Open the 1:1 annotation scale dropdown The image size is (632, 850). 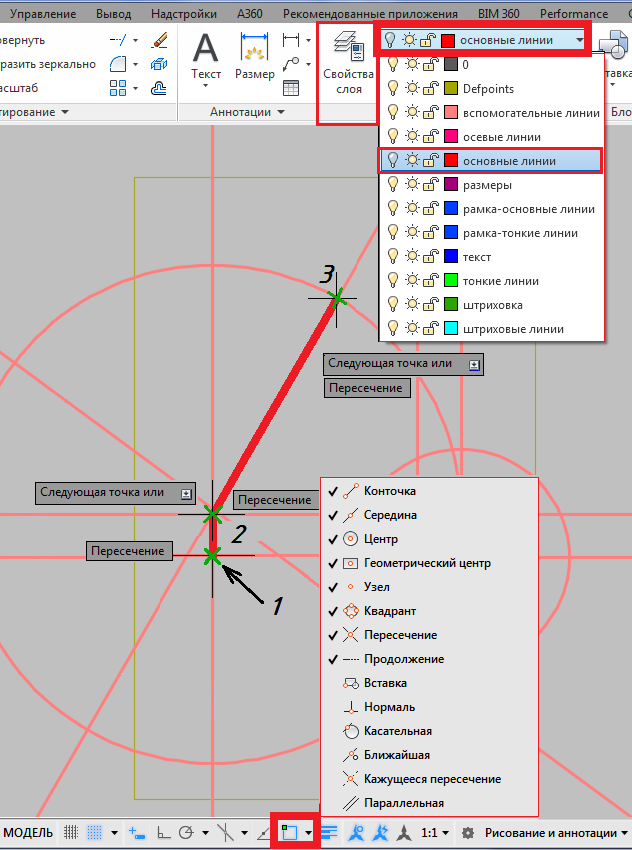click(x=435, y=832)
